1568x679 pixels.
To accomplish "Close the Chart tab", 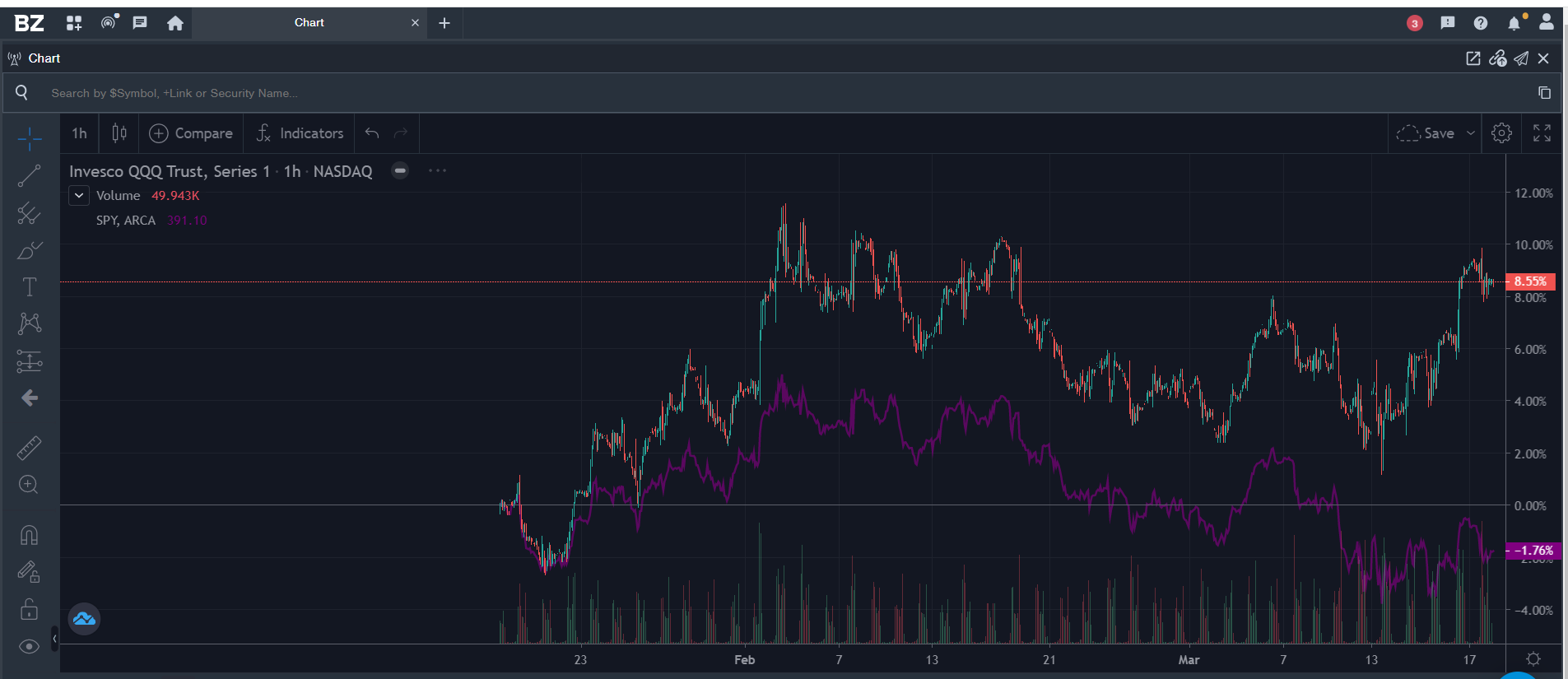I will (415, 23).
